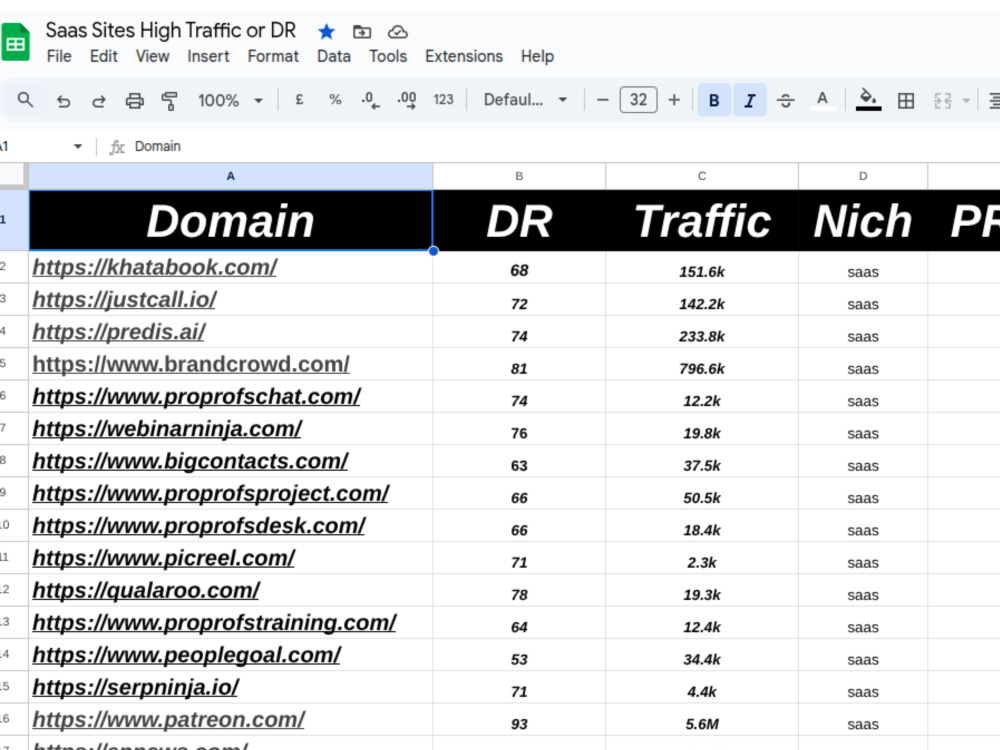1000x750 pixels.
Task: Open the borders tool
Action: tap(906, 100)
